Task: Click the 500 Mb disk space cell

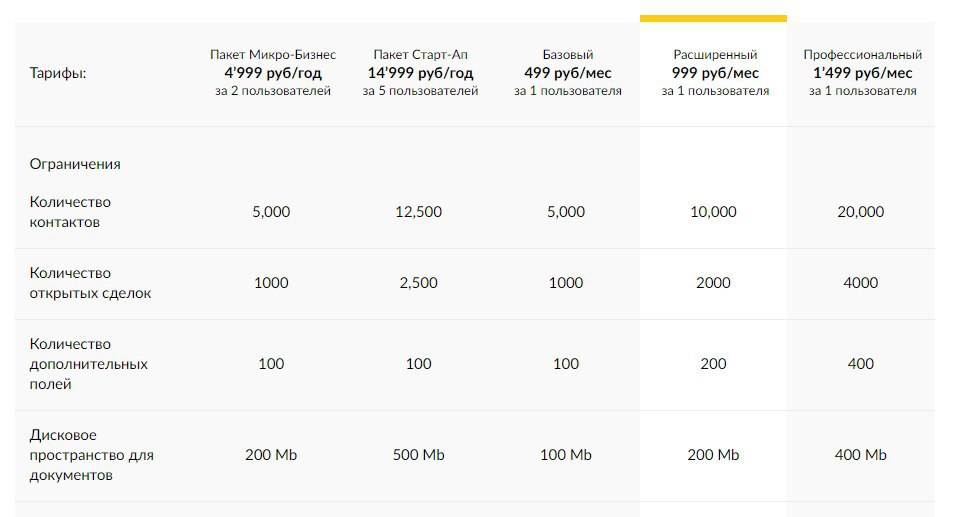Action: pyautogui.click(x=419, y=455)
